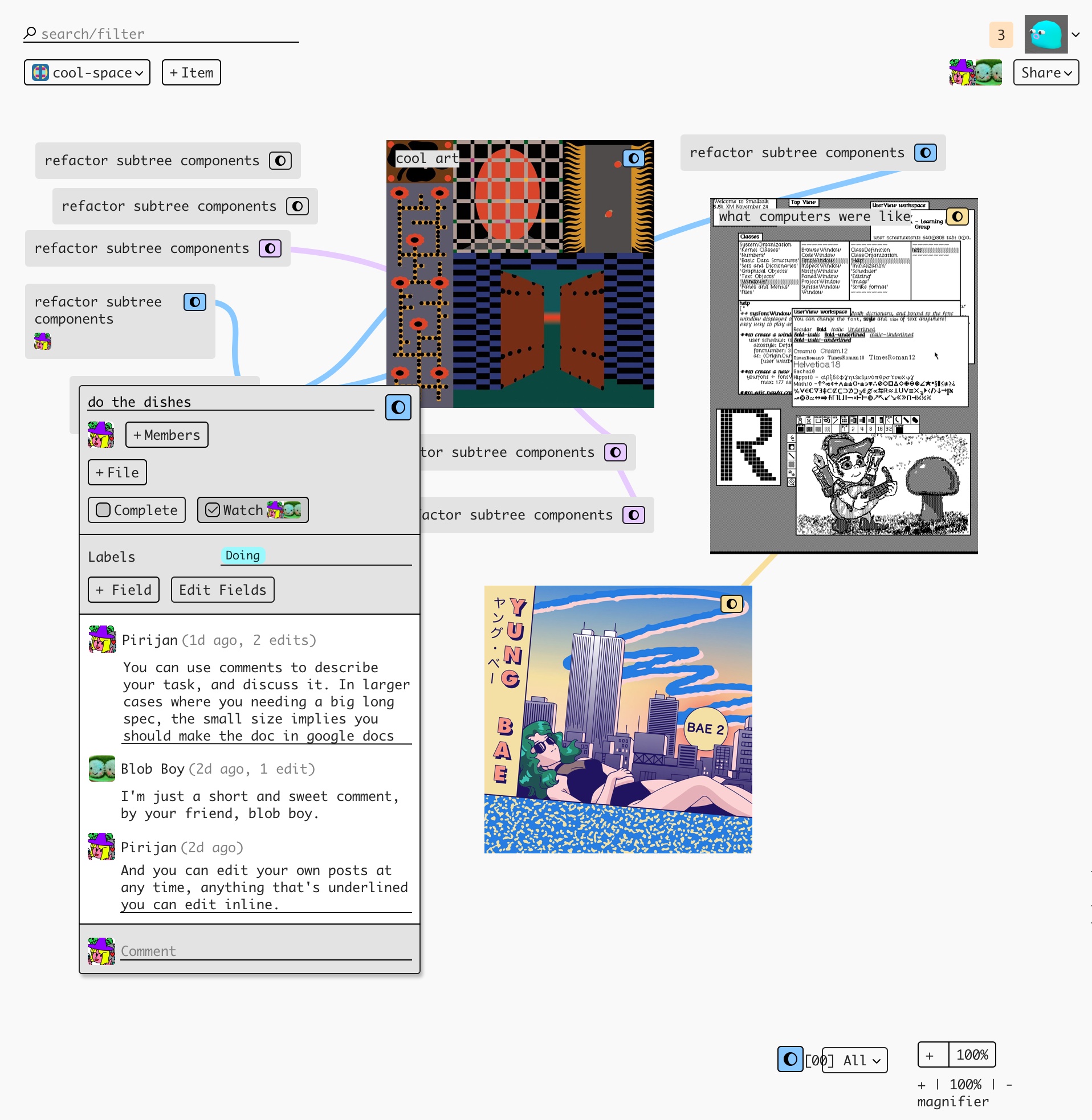Click the witch avatar in the top-right member list

click(962, 73)
